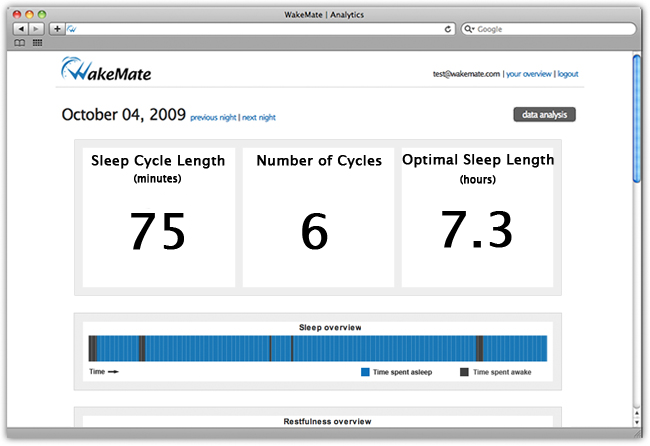Open the 'your overview' link
This screenshot has height=446, width=650.
pyautogui.click(x=528, y=74)
